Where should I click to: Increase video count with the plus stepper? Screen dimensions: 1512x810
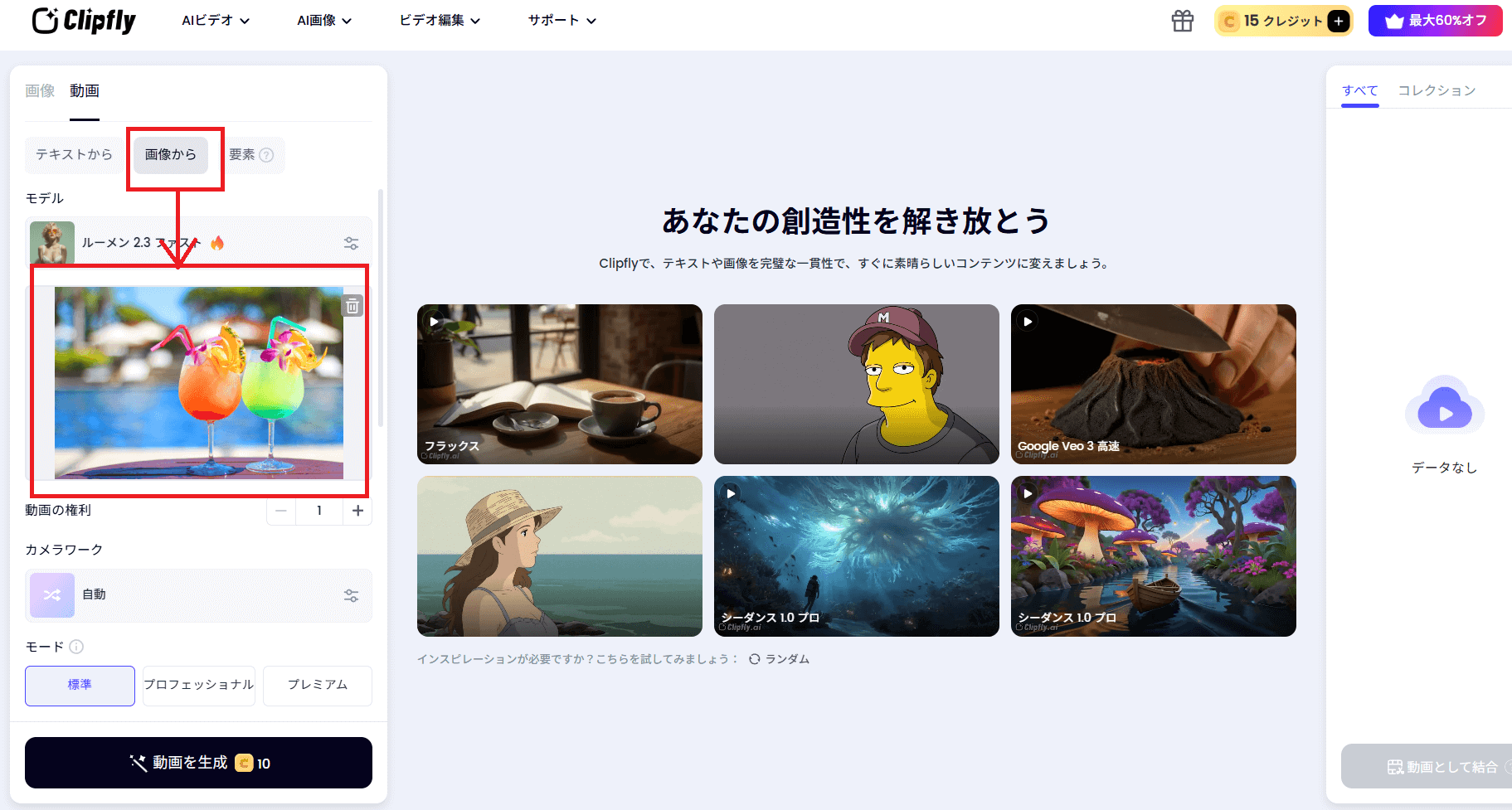(x=357, y=512)
